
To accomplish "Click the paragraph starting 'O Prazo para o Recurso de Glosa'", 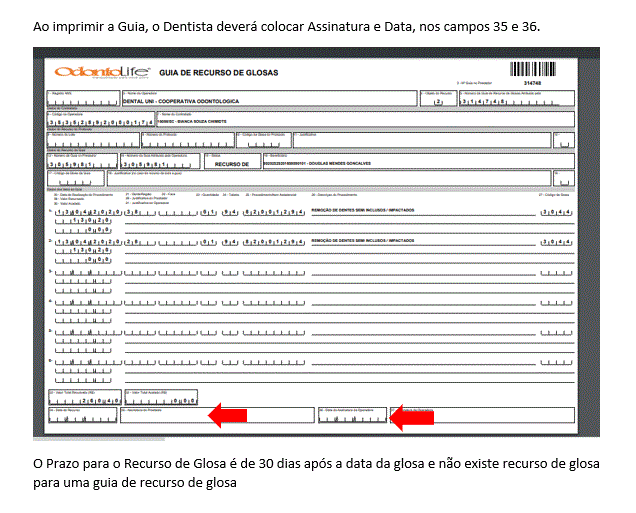I will tap(316, 473).
